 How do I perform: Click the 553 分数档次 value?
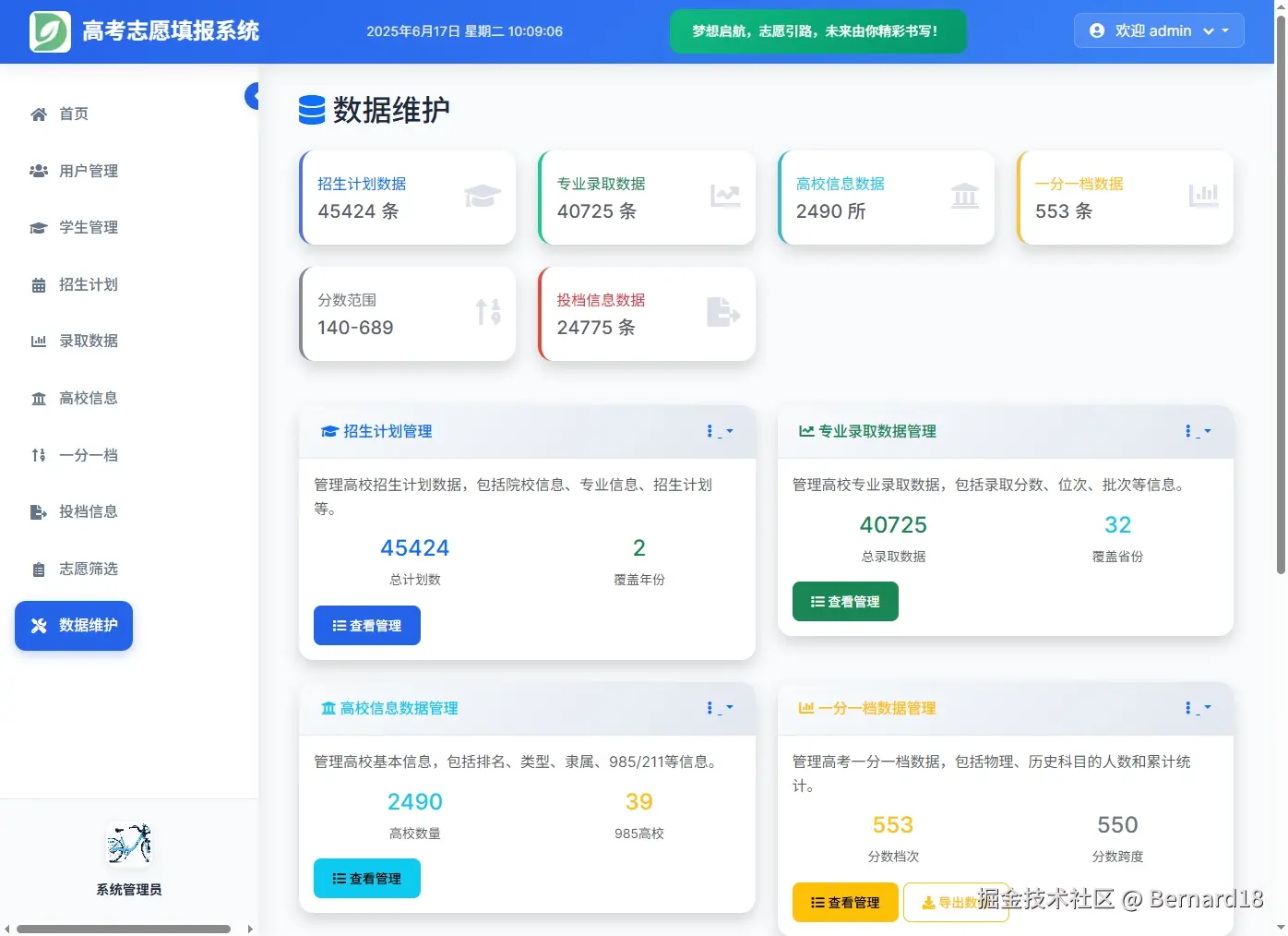click(x=893, y=825)
